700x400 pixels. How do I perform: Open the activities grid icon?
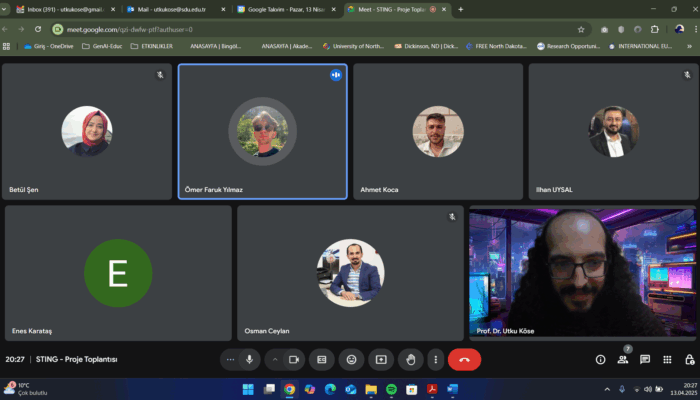click(x=666, y=359)
